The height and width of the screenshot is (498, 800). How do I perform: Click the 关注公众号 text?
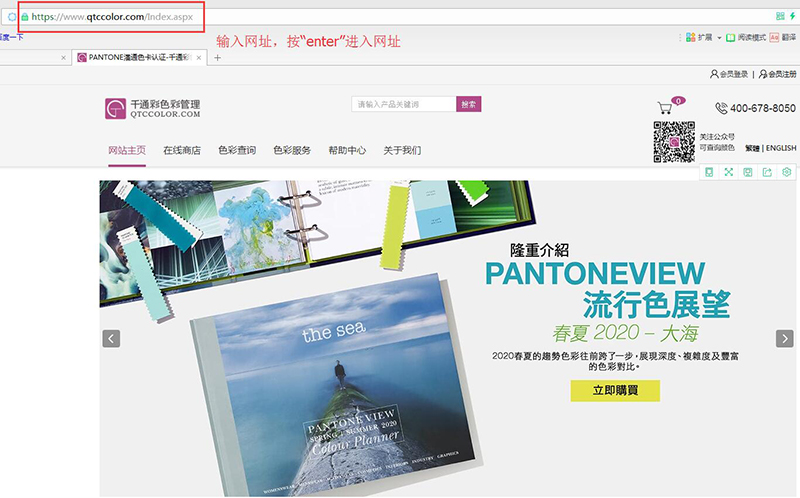coord(717,137)
